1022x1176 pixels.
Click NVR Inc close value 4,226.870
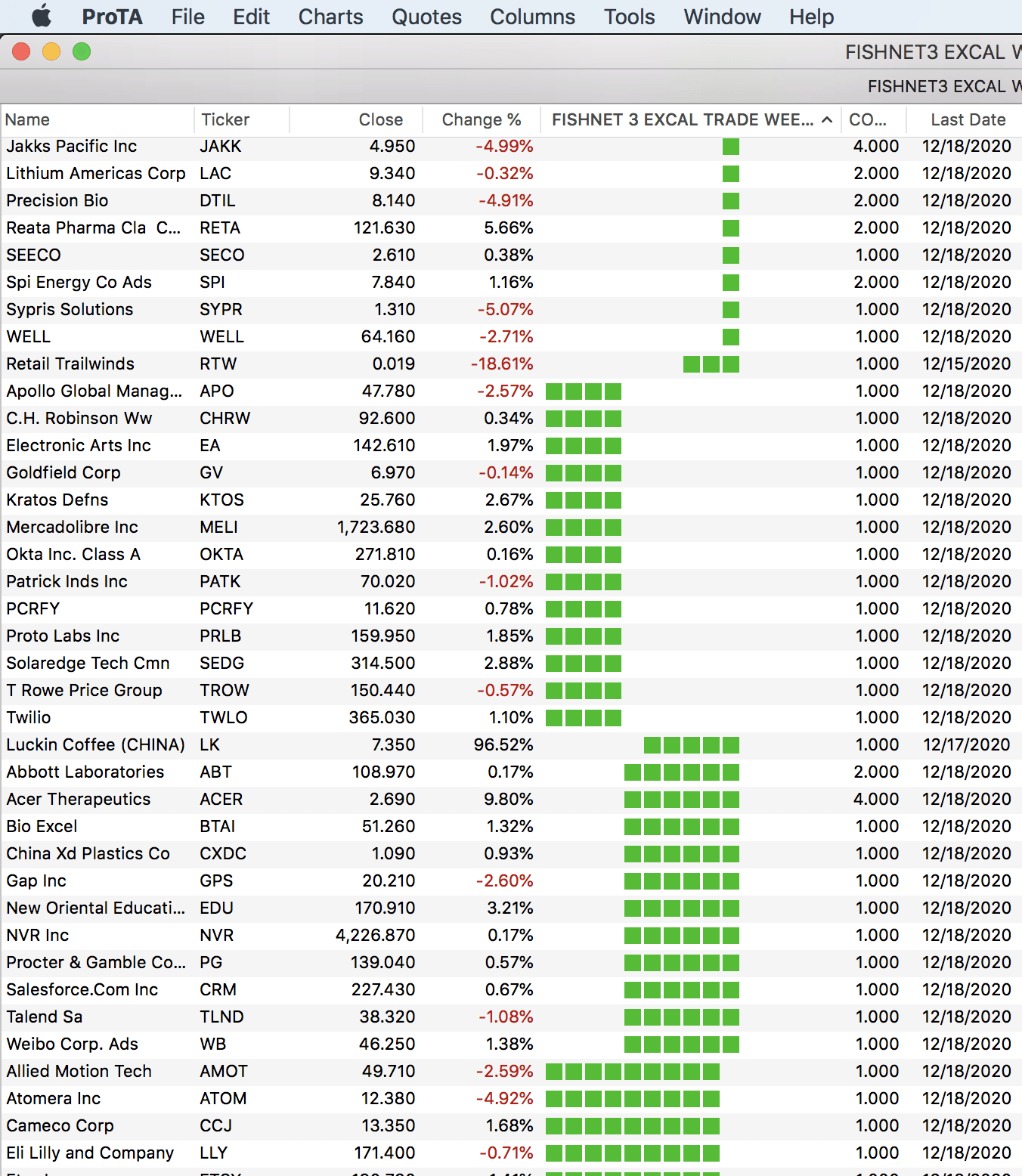(x=376, y=936)
